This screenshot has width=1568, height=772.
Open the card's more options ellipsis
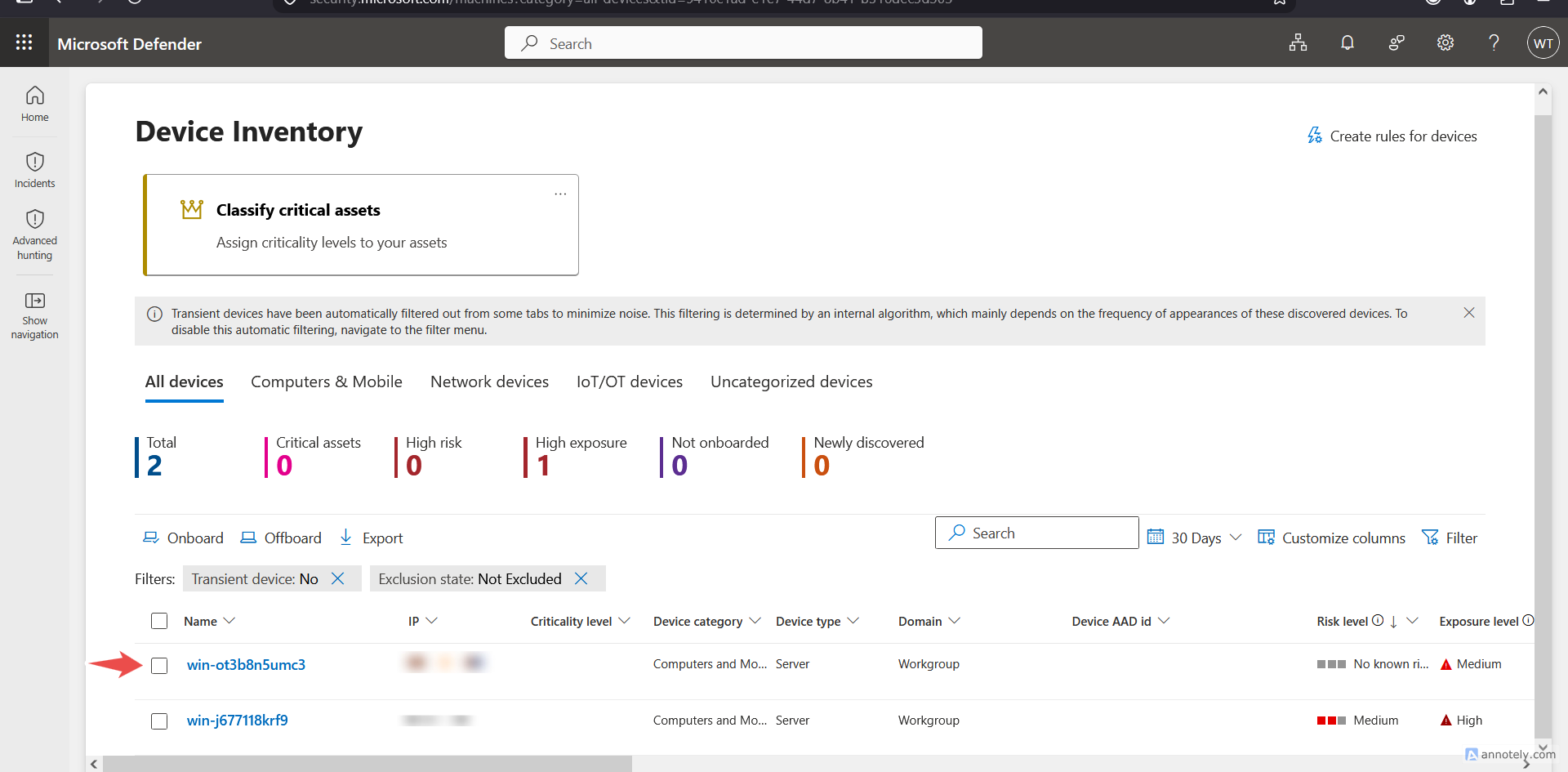560,194
